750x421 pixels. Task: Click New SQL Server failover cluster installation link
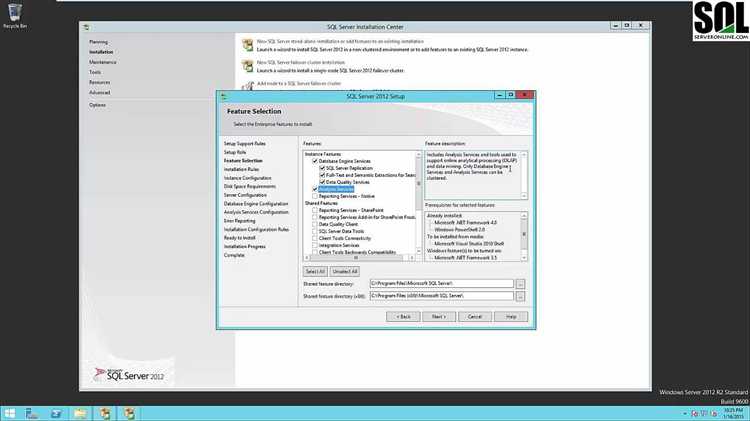click(300, 63)
